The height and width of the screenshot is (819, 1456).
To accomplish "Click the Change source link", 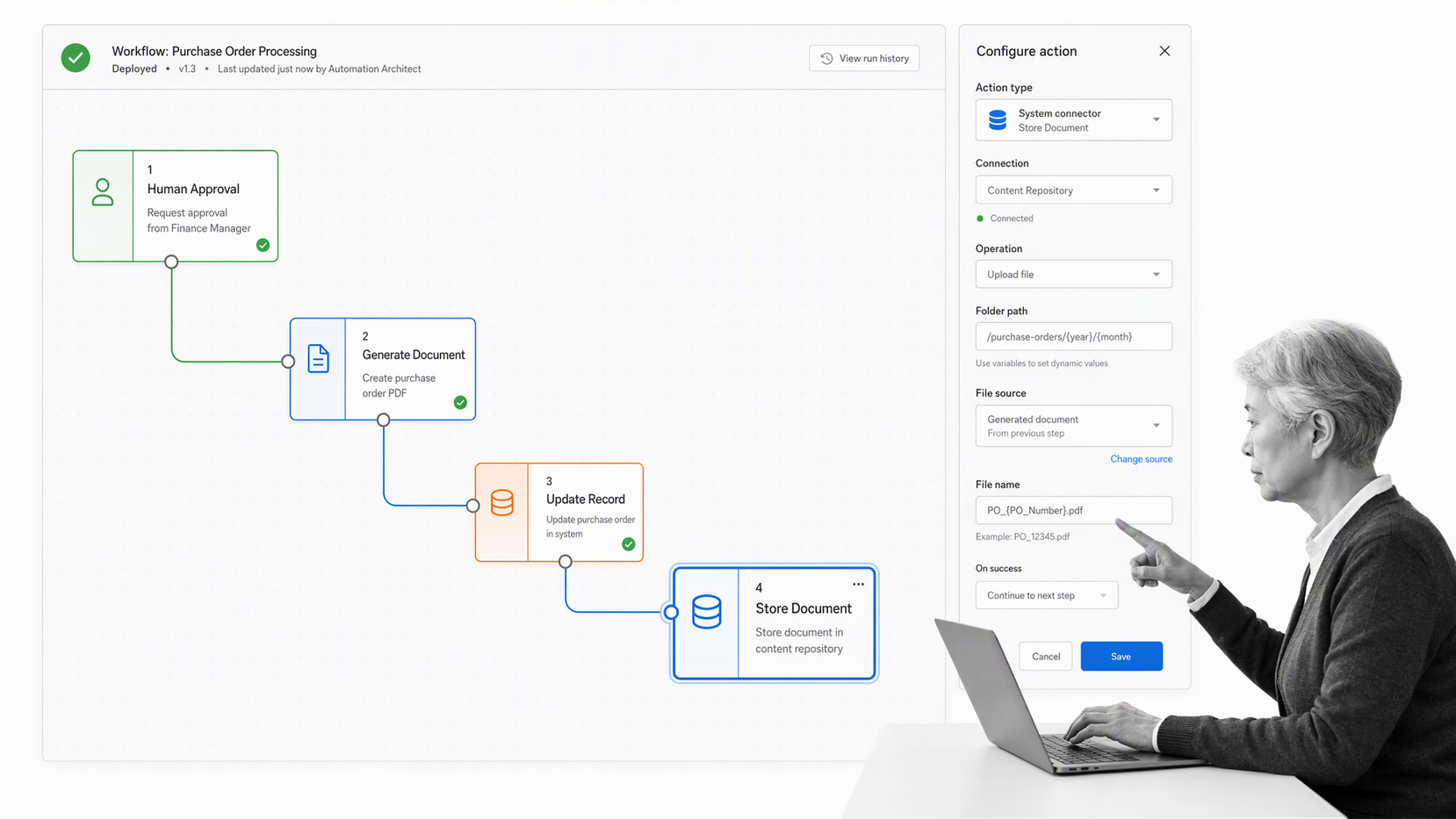I will click(x=1141, y=459).
